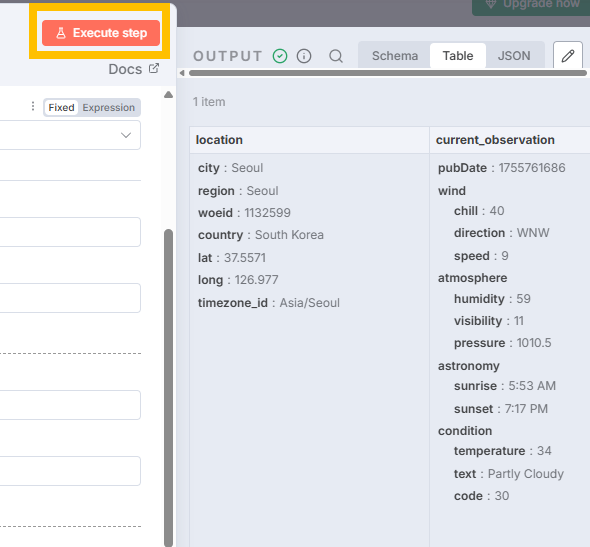Select the pubDate value 1755761686
This screenshot has height=547, width=590.
[532, 168]
